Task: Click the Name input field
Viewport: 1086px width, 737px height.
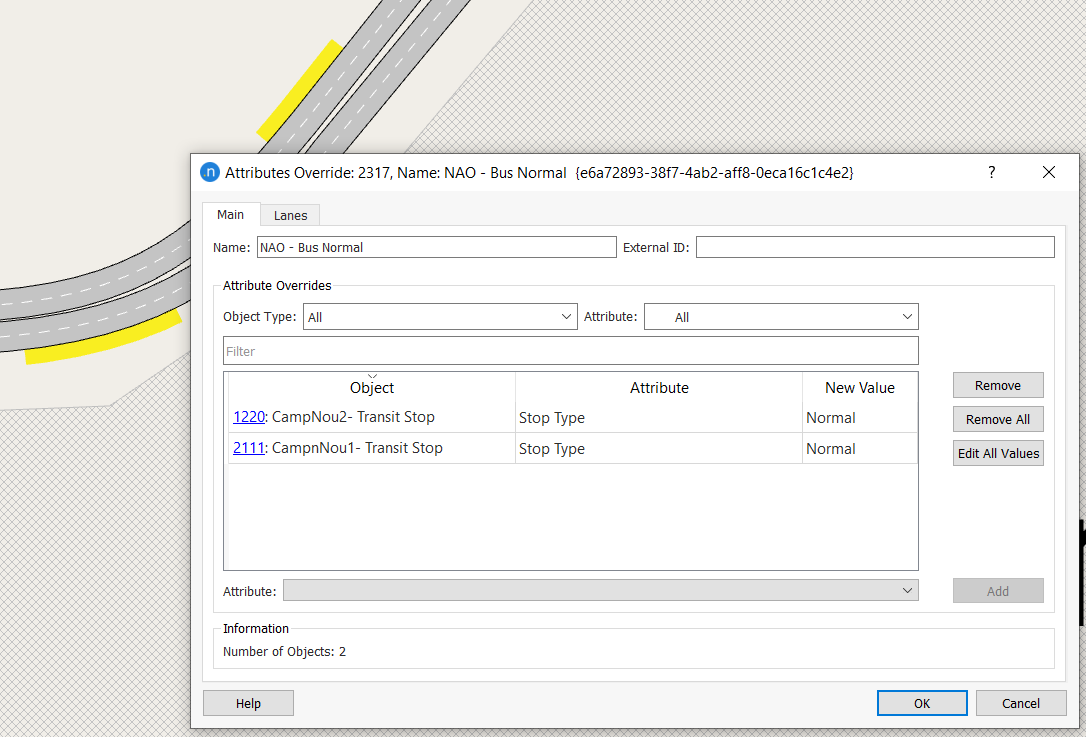Action: tap(436, 247)
